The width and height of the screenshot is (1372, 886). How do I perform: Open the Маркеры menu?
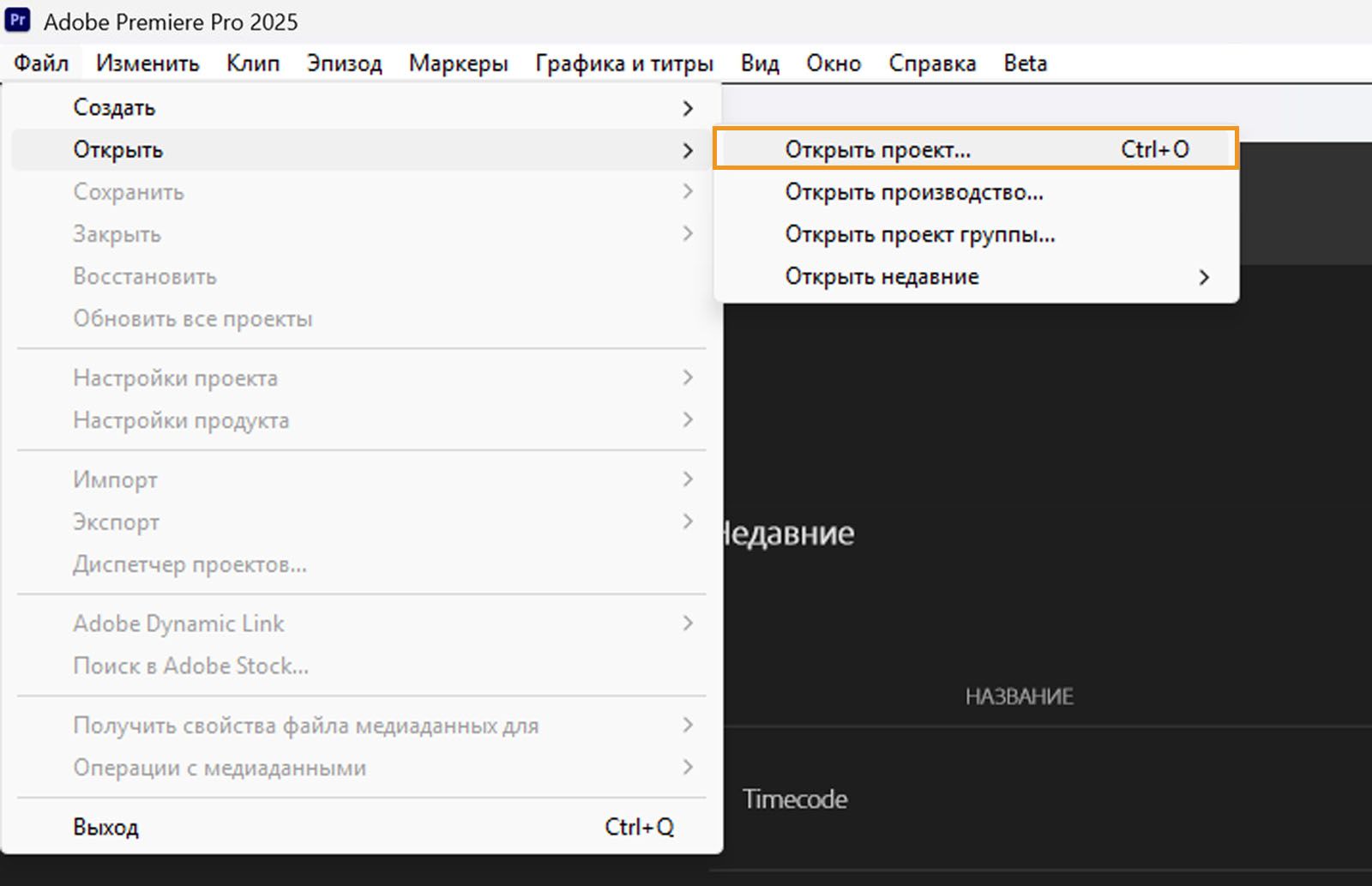[458, 63]
